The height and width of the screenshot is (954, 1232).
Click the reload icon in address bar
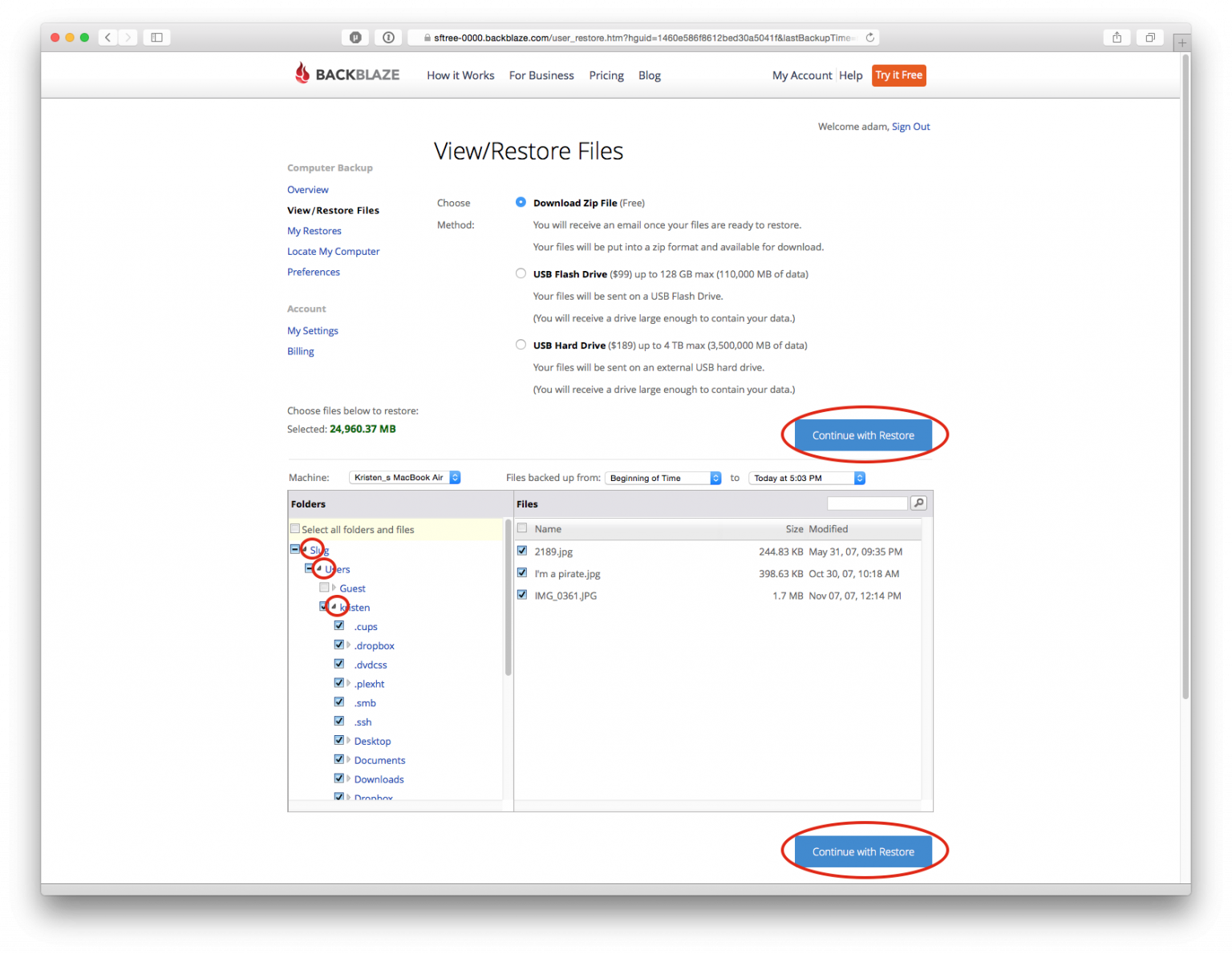pos(870,37)
